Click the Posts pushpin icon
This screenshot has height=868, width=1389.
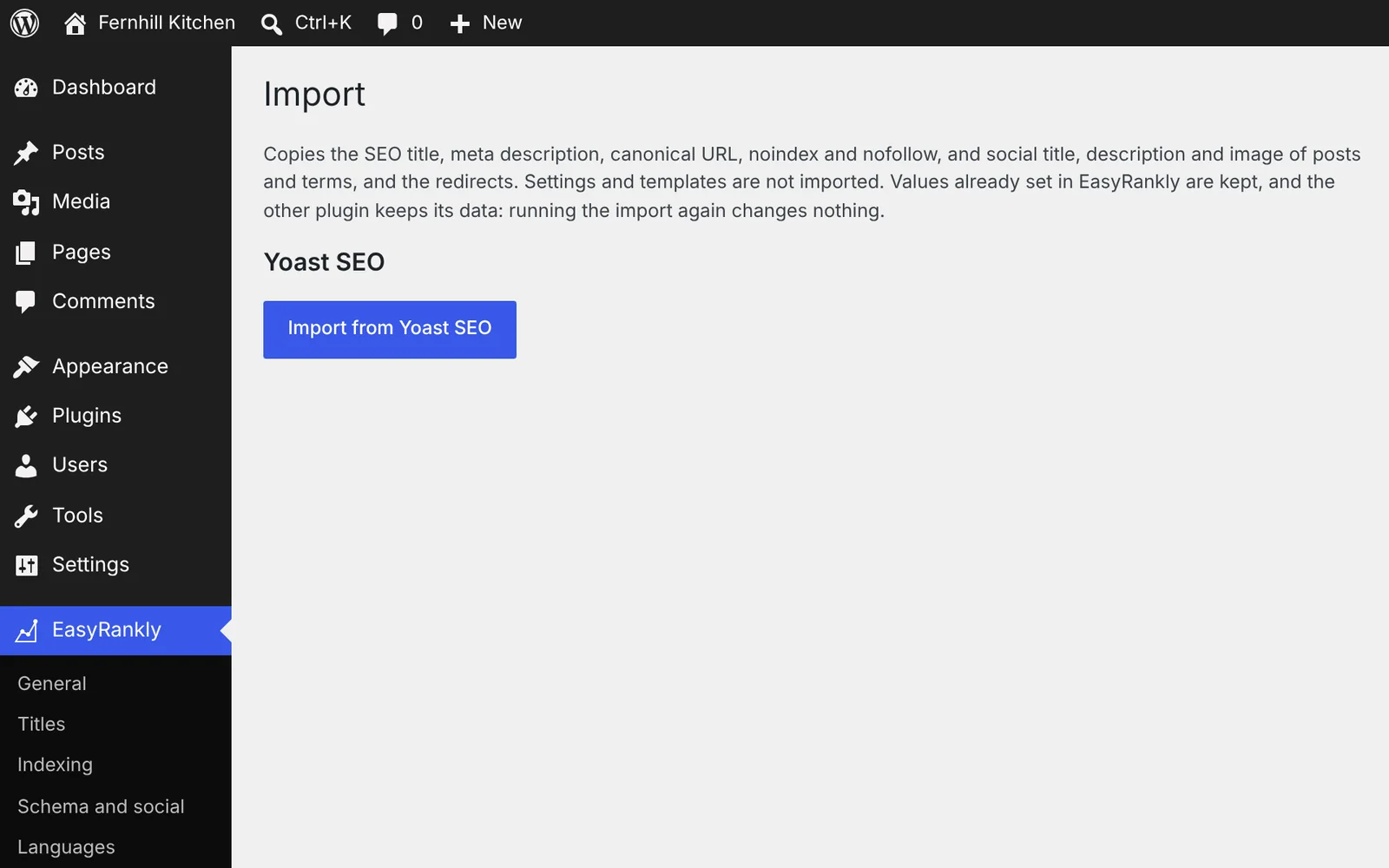(26, 153)
